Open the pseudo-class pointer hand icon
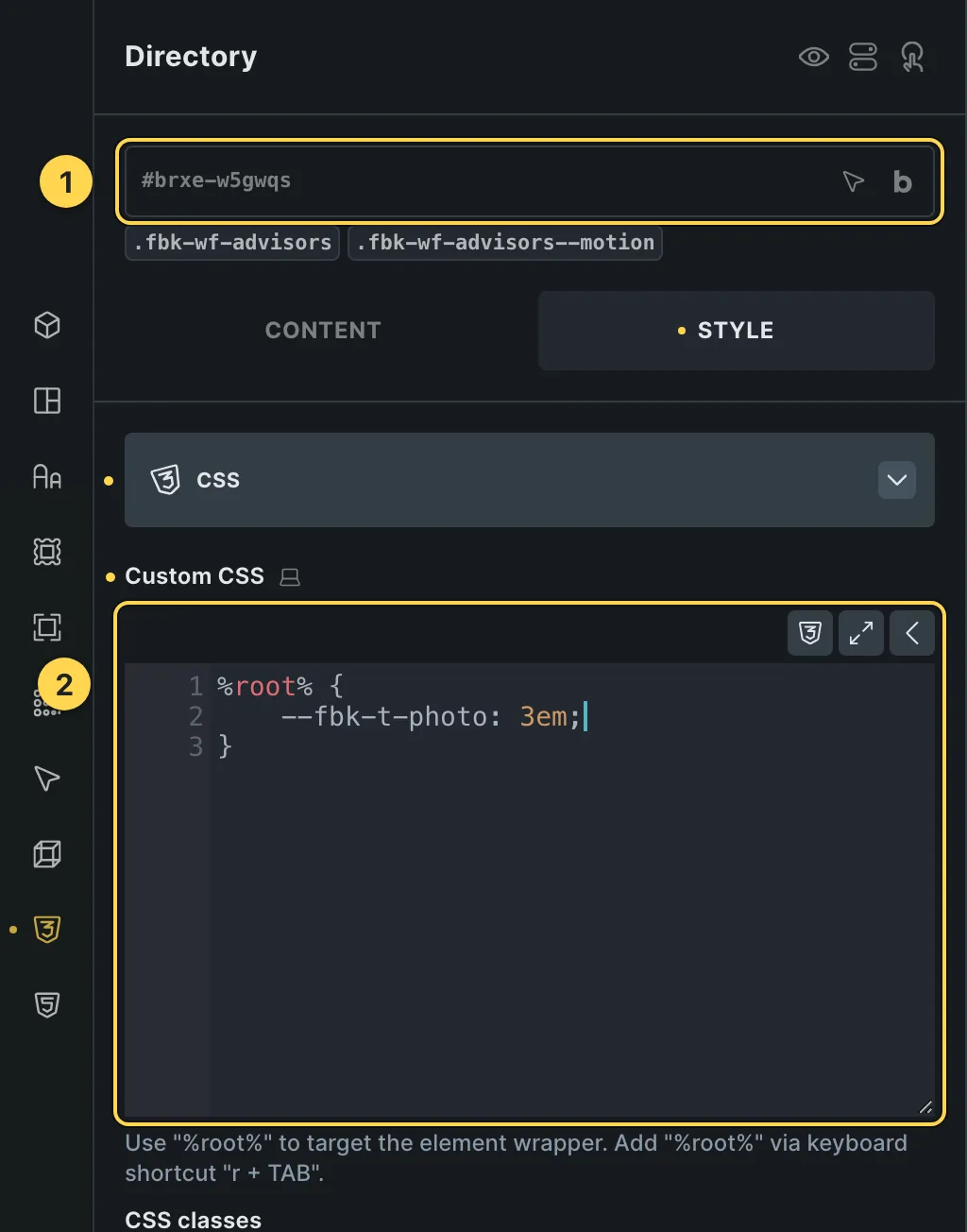 [912, 58]
